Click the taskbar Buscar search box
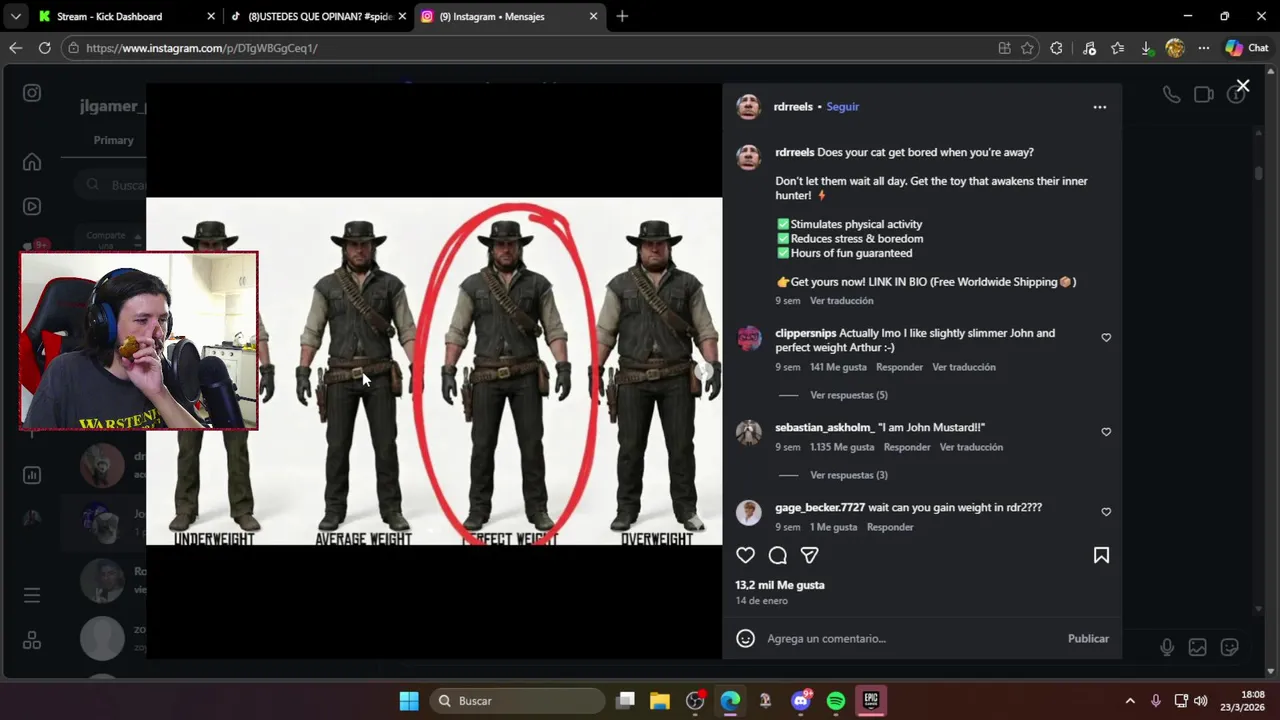The height and width of the screenshot is (720, 1280). 518,701
